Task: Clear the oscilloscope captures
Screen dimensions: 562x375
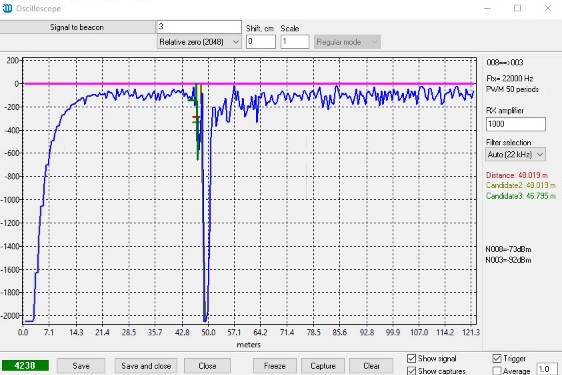Action: click(371, 366)
